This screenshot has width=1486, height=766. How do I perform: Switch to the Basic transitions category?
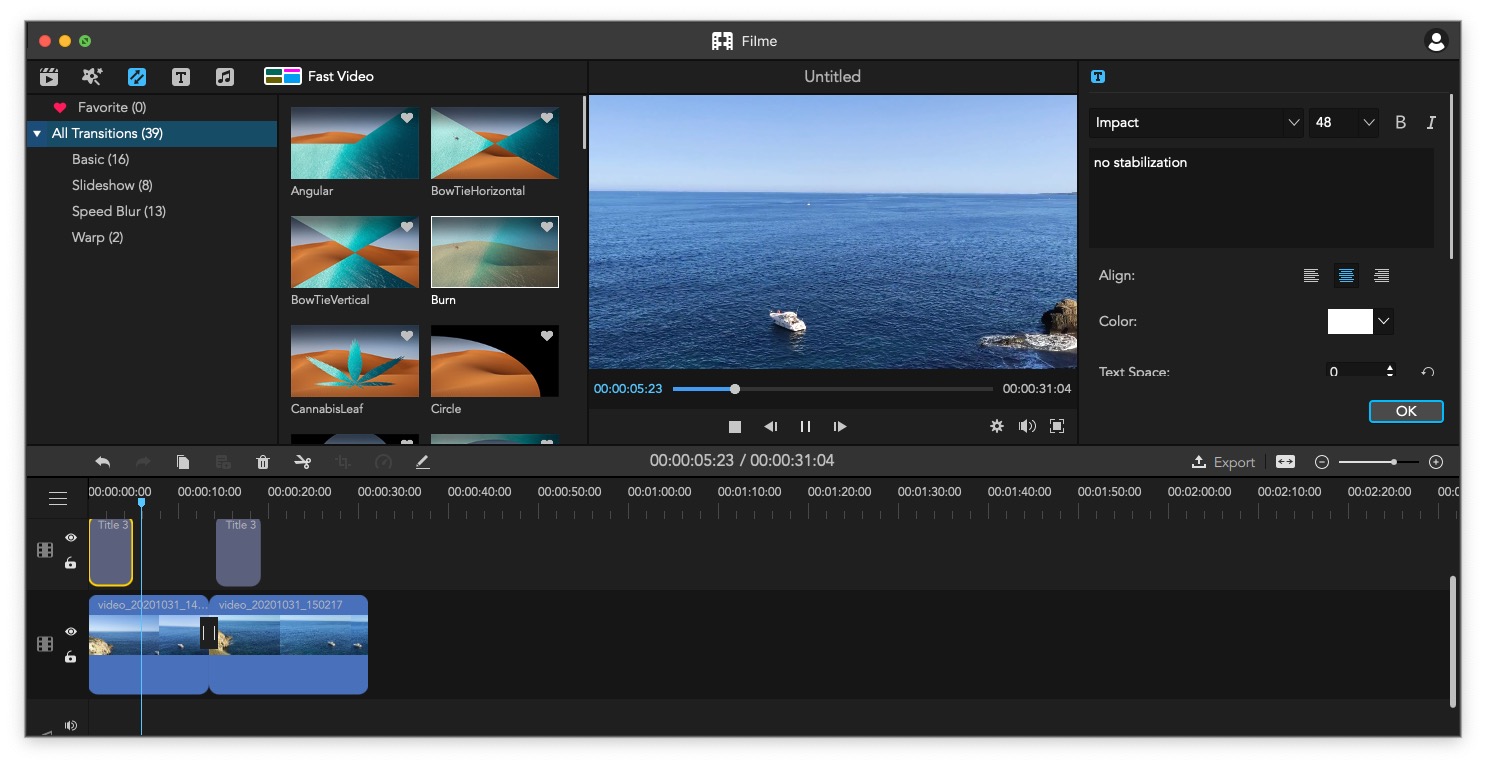click(101, 159)
